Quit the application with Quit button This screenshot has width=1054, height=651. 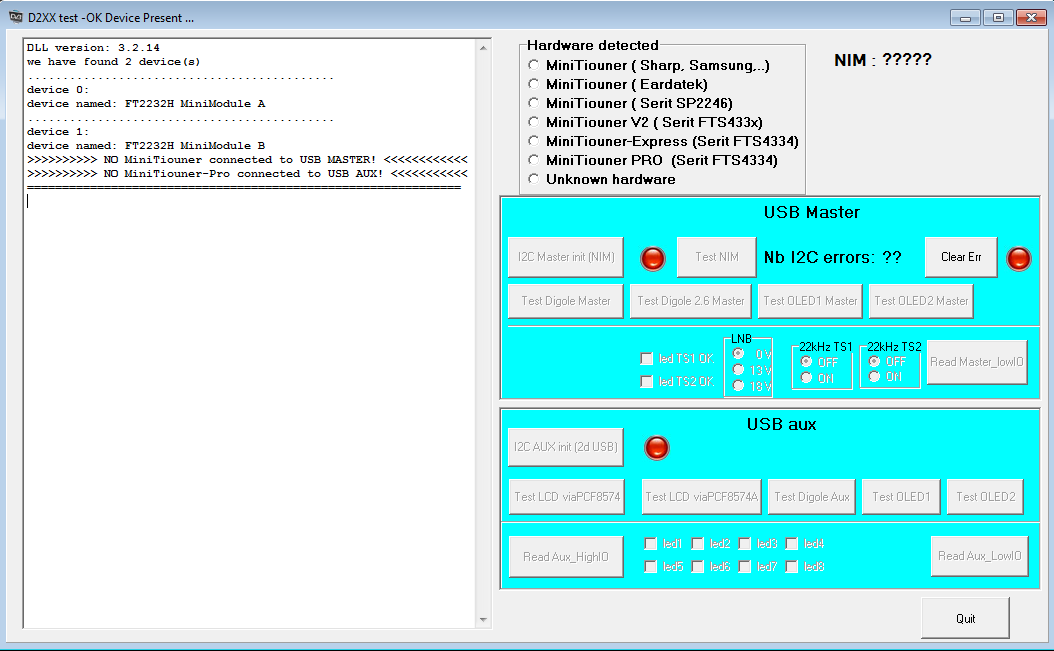coord(965,618)
